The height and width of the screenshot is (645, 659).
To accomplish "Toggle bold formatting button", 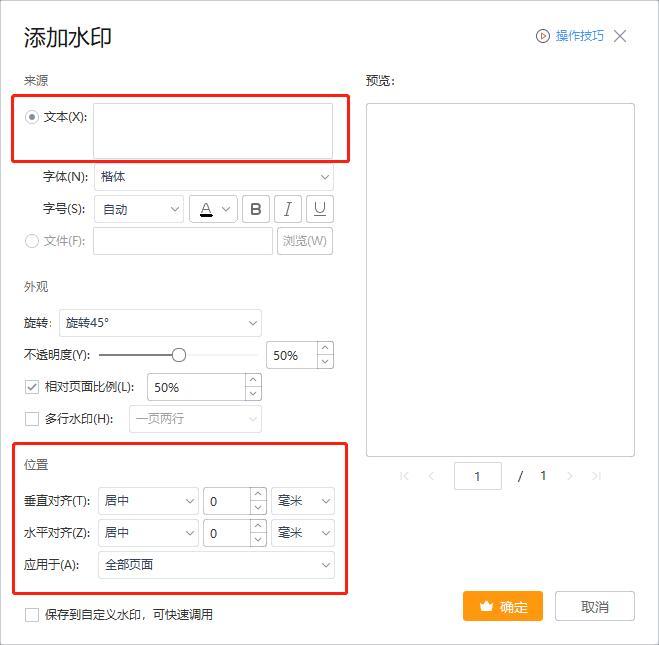I will (256, 209).
